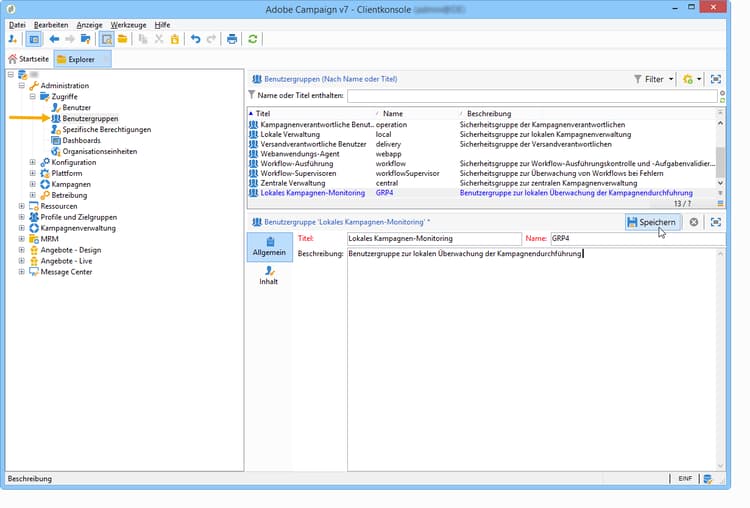Click the new item star icon above list
This screenshot has width=750, height=508.
[688, 79]
